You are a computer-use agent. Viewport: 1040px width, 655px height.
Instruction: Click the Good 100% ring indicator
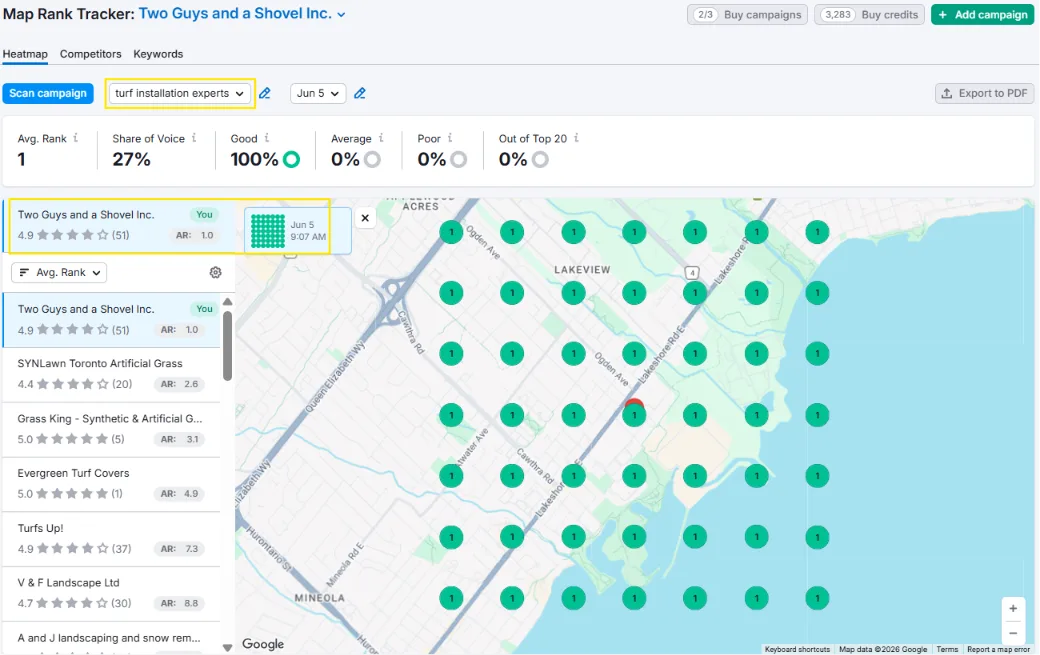coord(291,159)
